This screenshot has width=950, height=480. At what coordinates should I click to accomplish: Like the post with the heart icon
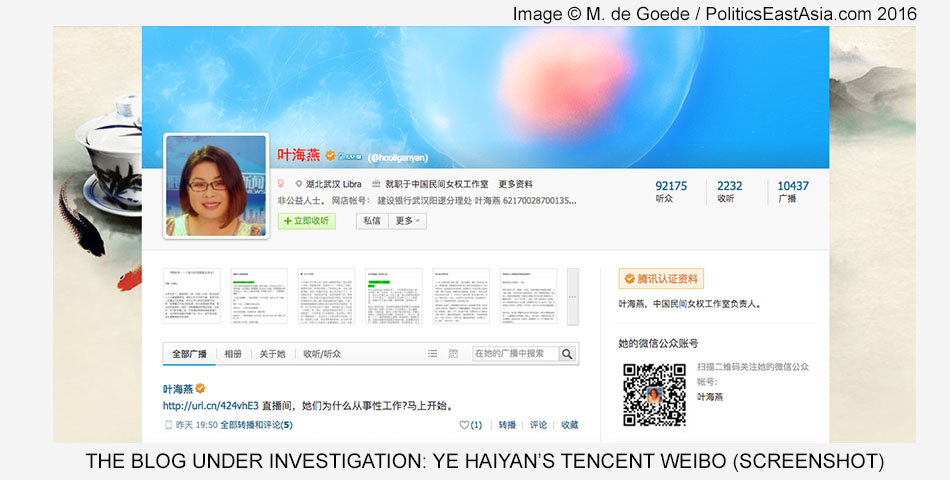[x=464, y=425]
